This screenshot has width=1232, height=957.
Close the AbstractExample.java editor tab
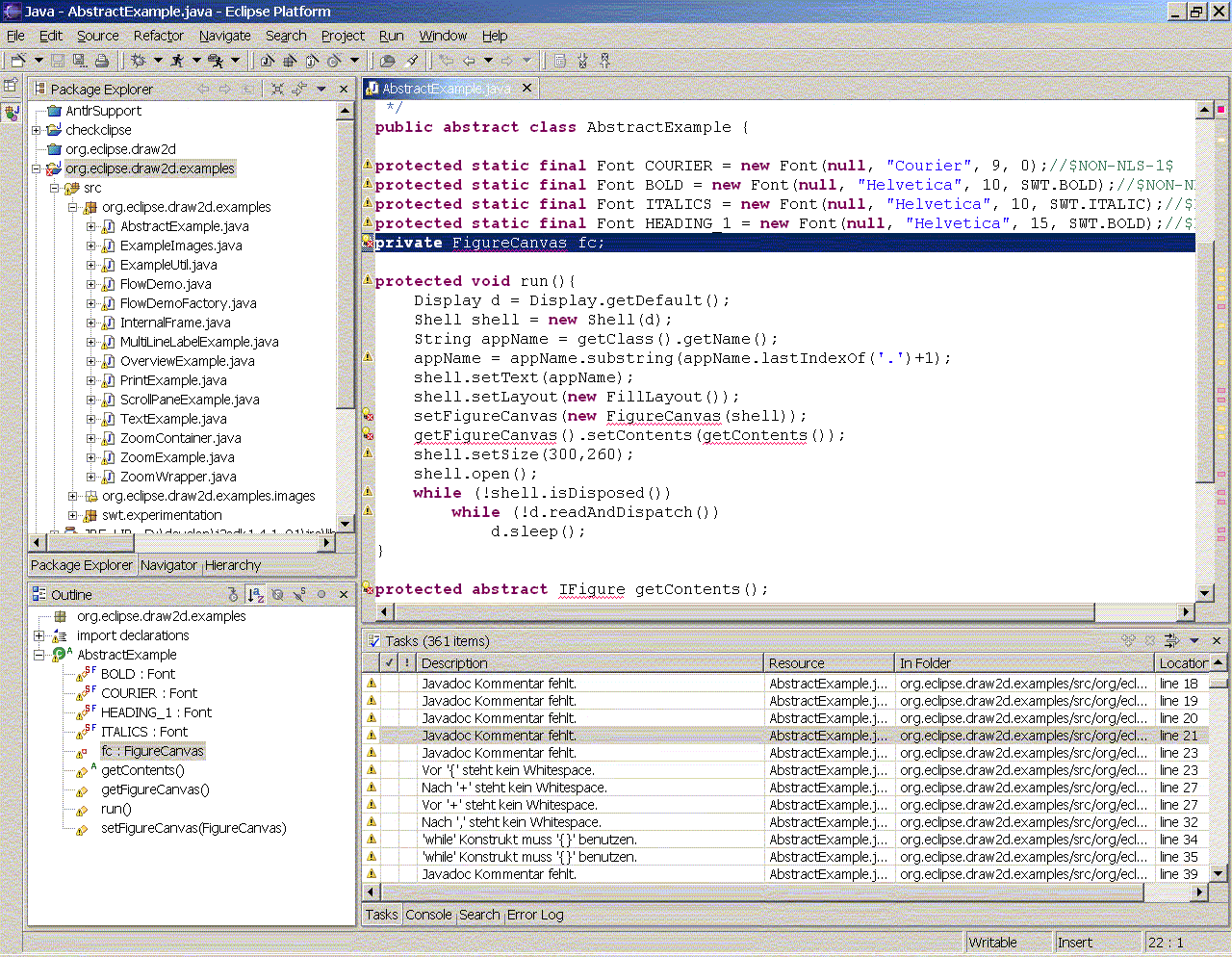[526, 88]
